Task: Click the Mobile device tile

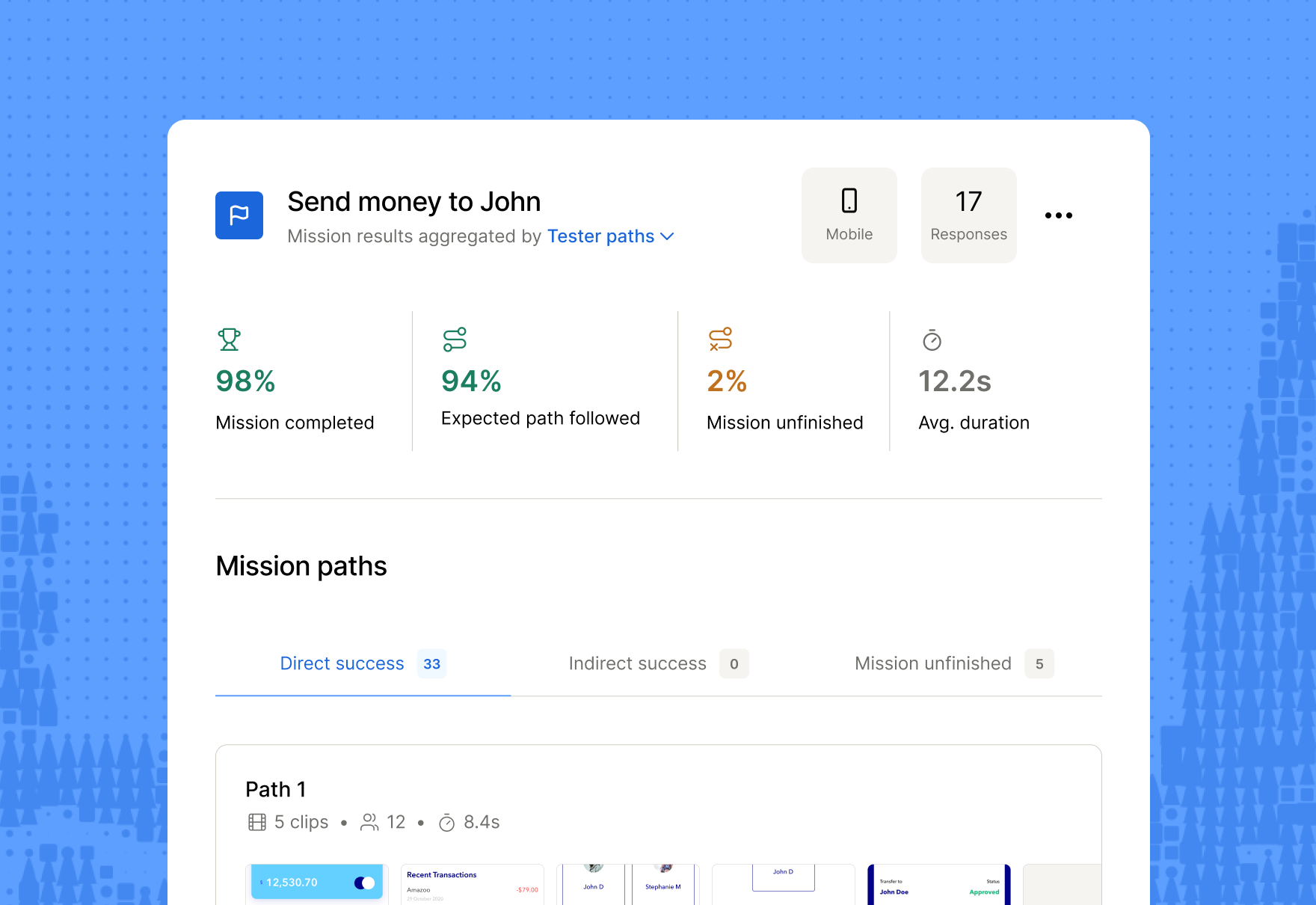Action: pos(849,215)
